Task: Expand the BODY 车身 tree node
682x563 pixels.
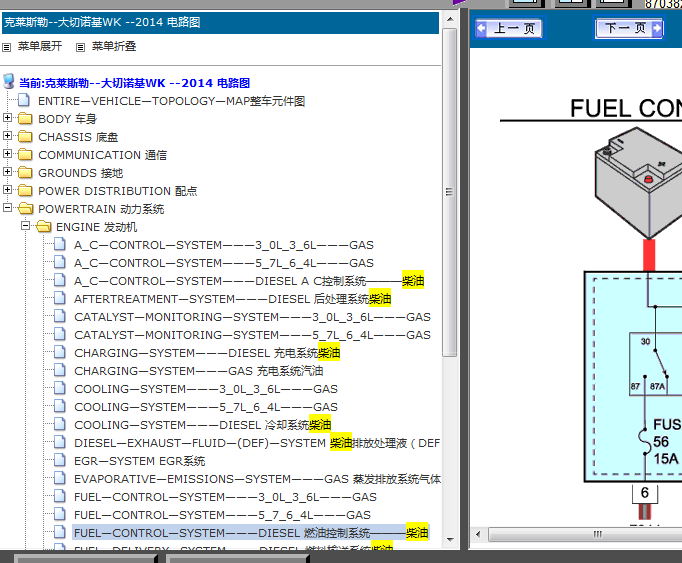Action: (x=7, y=117)
